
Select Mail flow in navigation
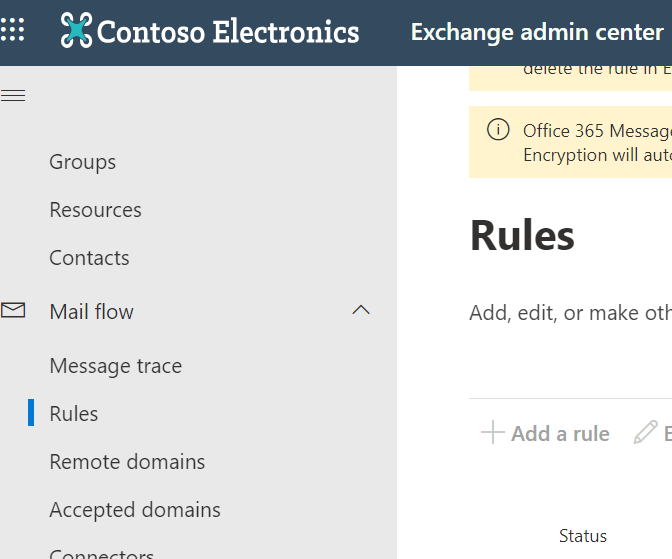(x=91, y=312)
